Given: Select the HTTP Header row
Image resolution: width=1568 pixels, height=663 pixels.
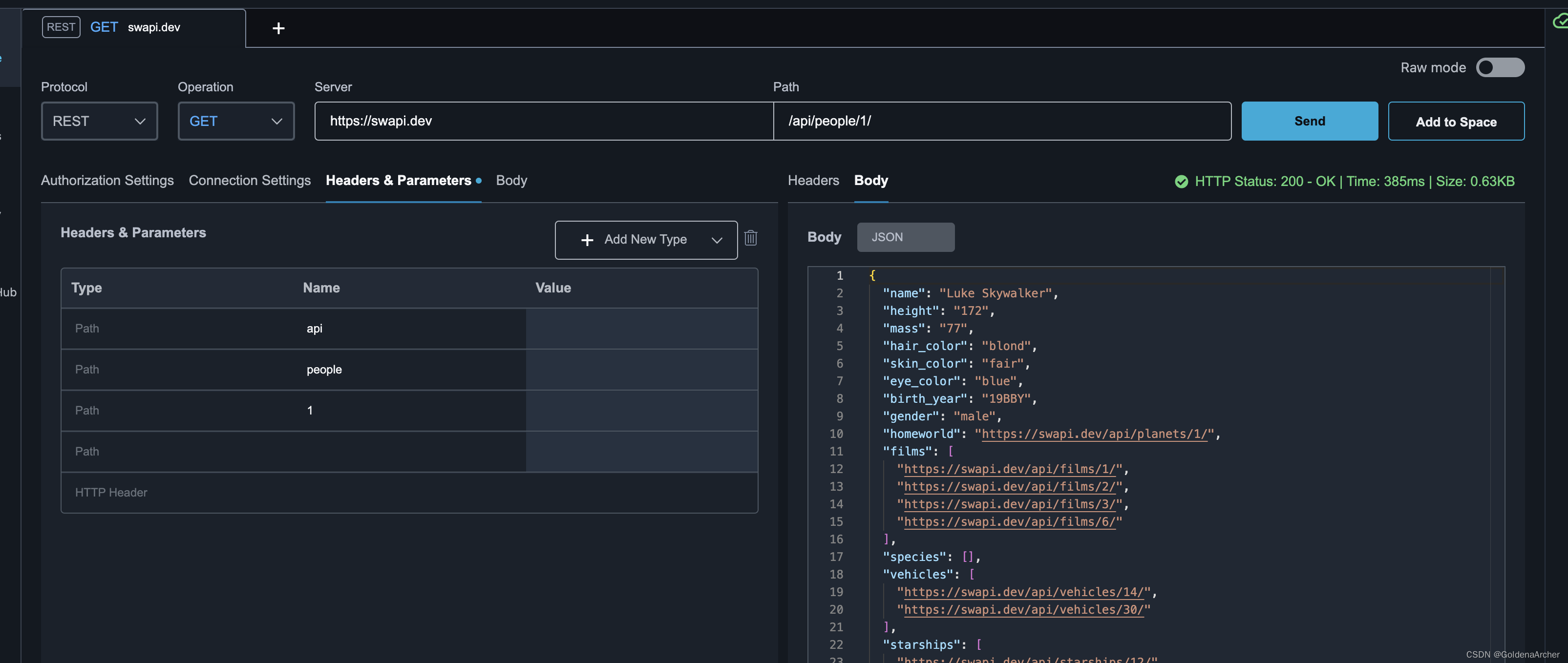Looking at the screenshot, I should [x=409, y=493].
